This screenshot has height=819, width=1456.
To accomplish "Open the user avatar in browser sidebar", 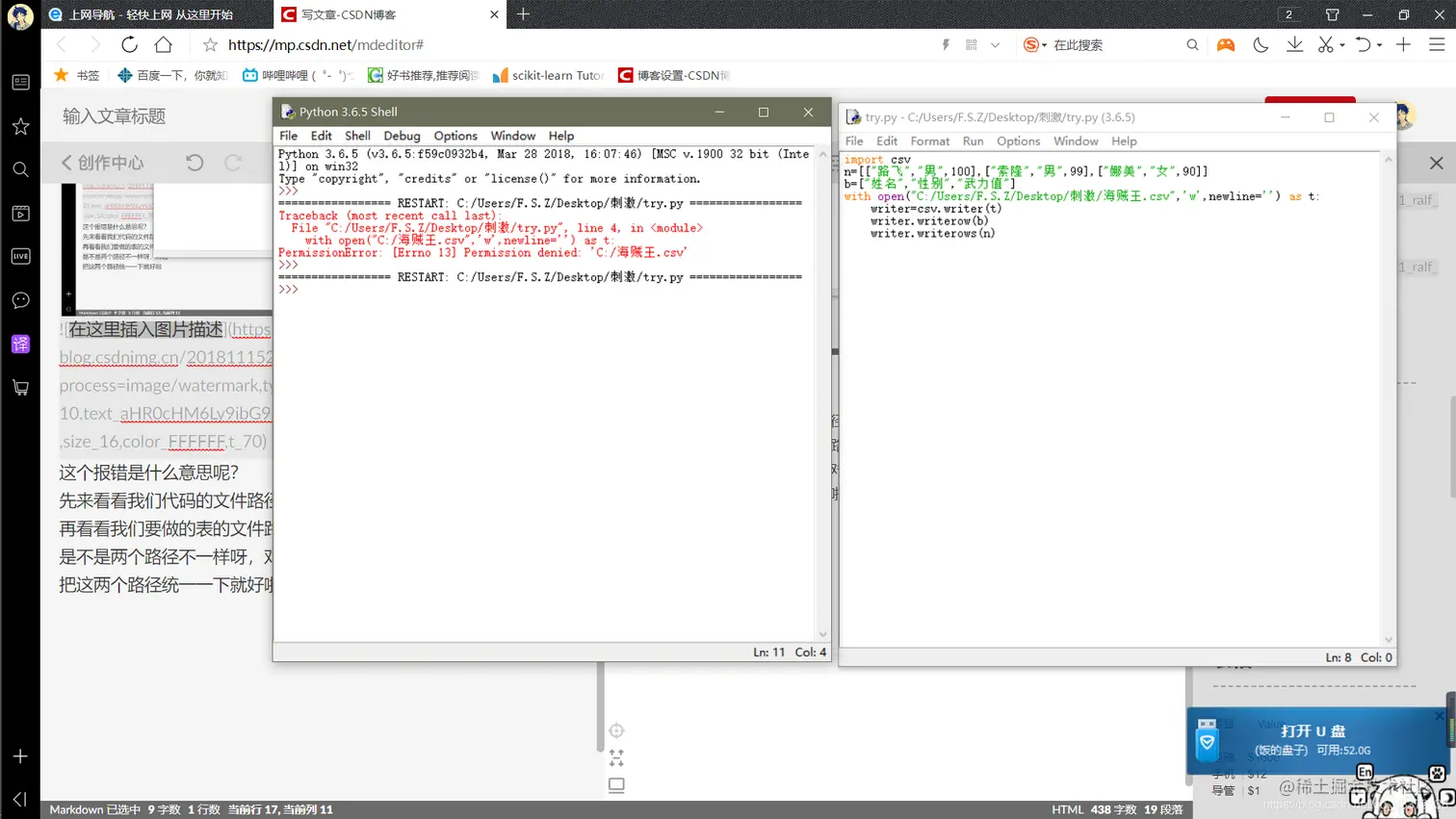I will [20, 16].
